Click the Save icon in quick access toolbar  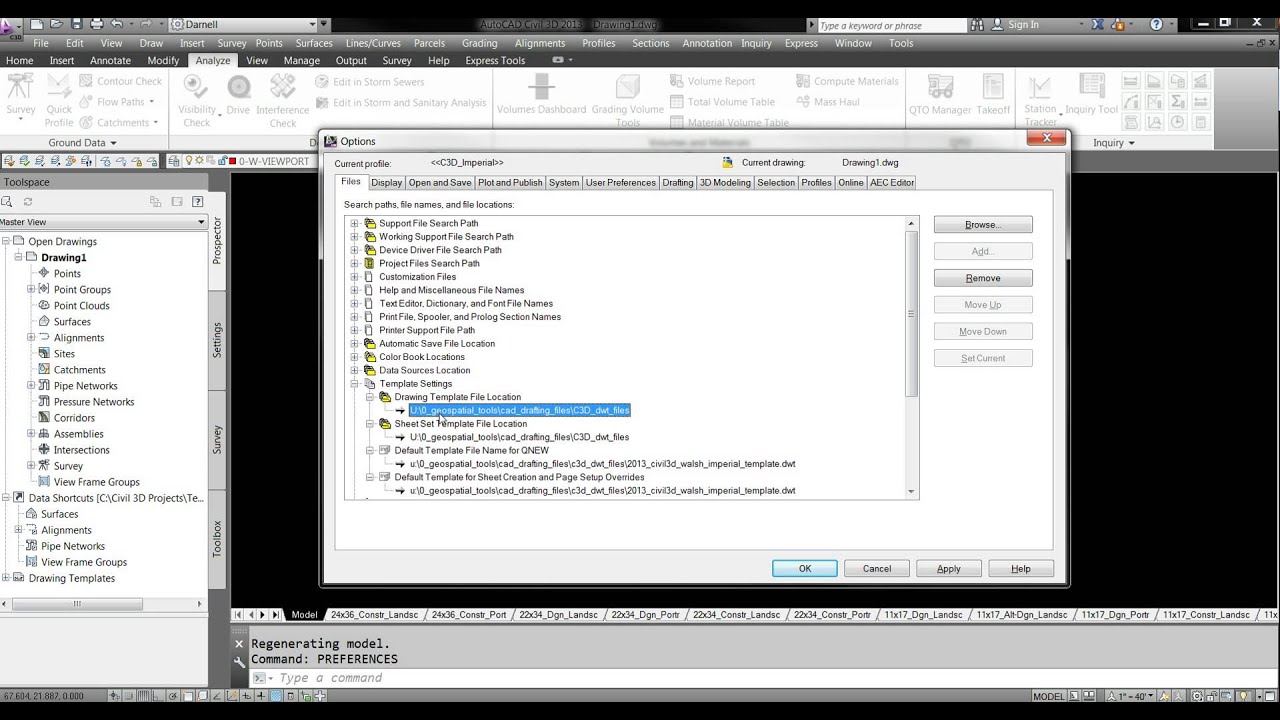[x=77, y=24]
